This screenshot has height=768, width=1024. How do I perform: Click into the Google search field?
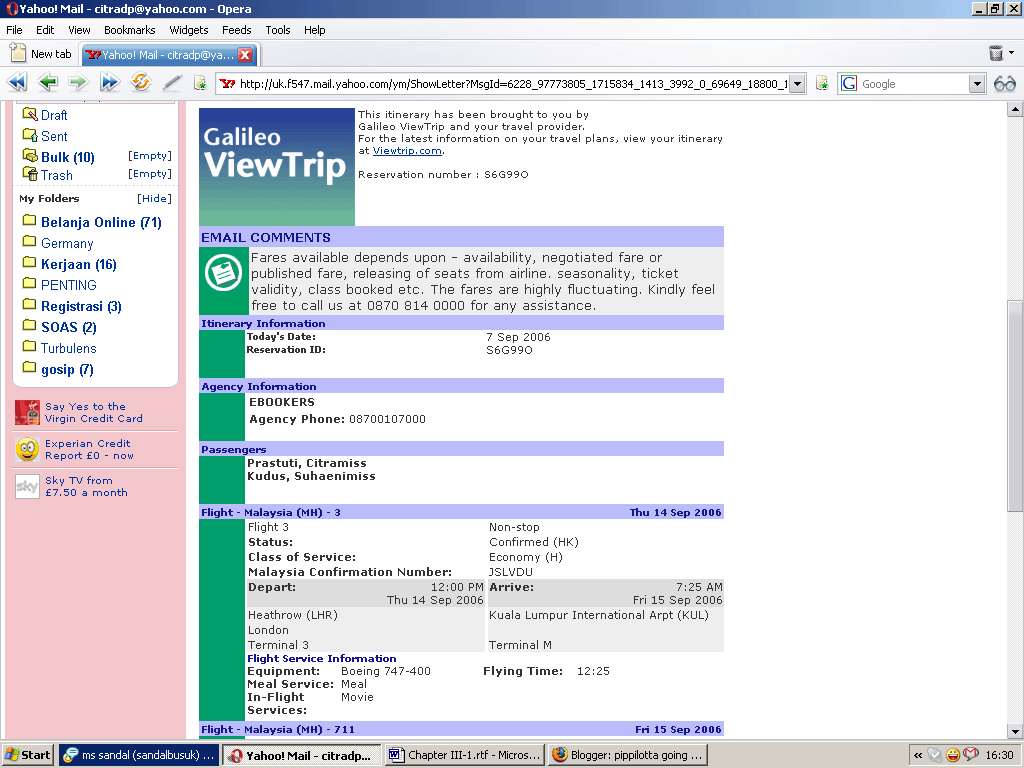tap(913, 84)
